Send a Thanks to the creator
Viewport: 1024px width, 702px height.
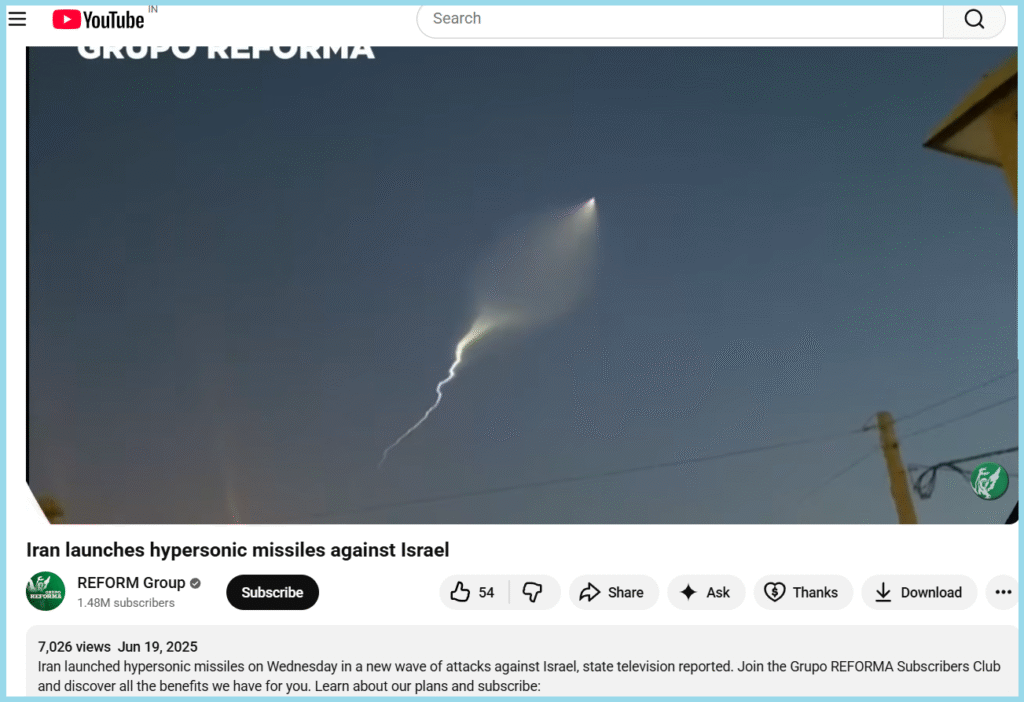point(803,592)
